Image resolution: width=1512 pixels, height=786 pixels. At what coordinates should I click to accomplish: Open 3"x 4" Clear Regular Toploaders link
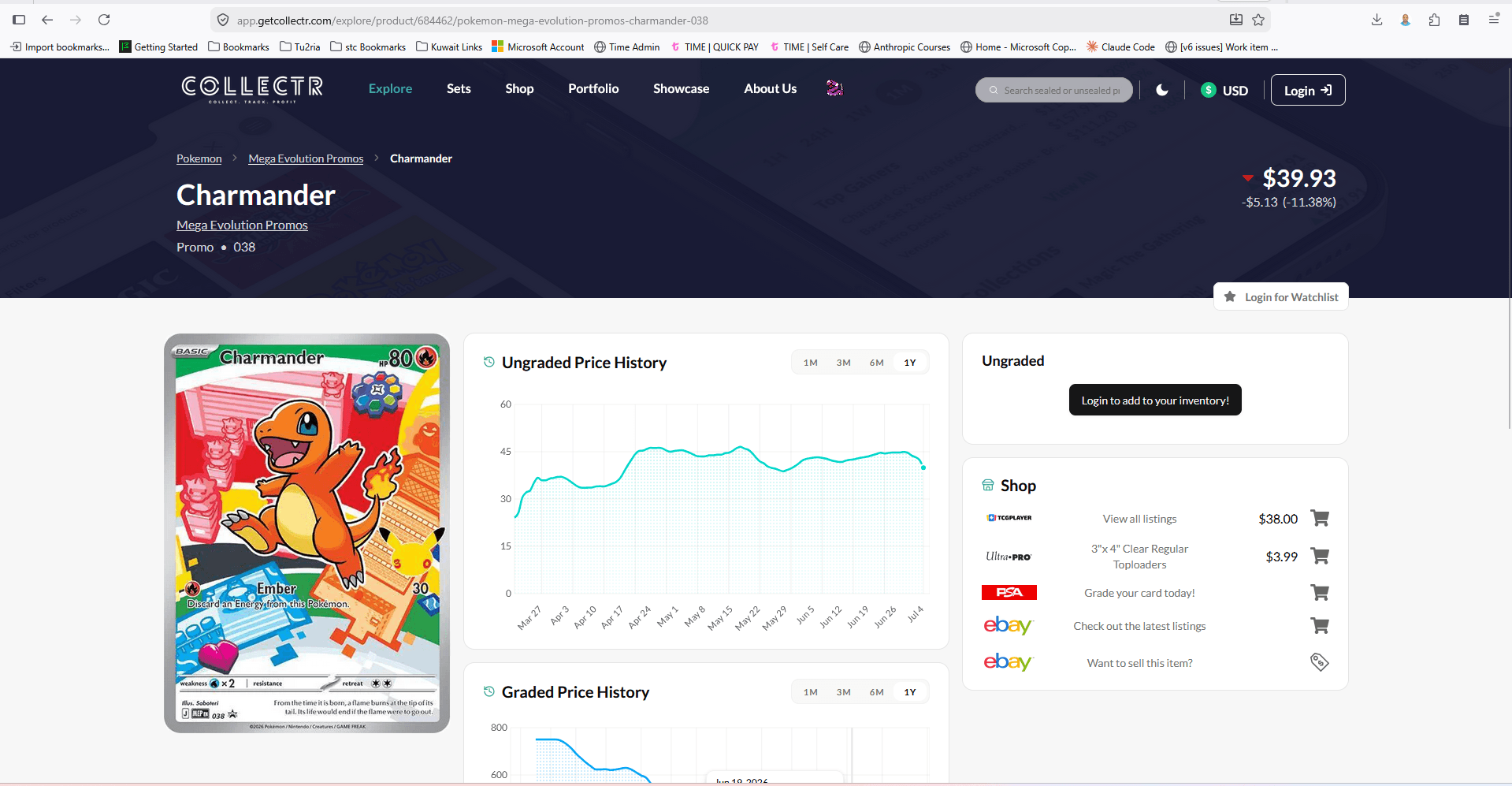click(1139, 557)
